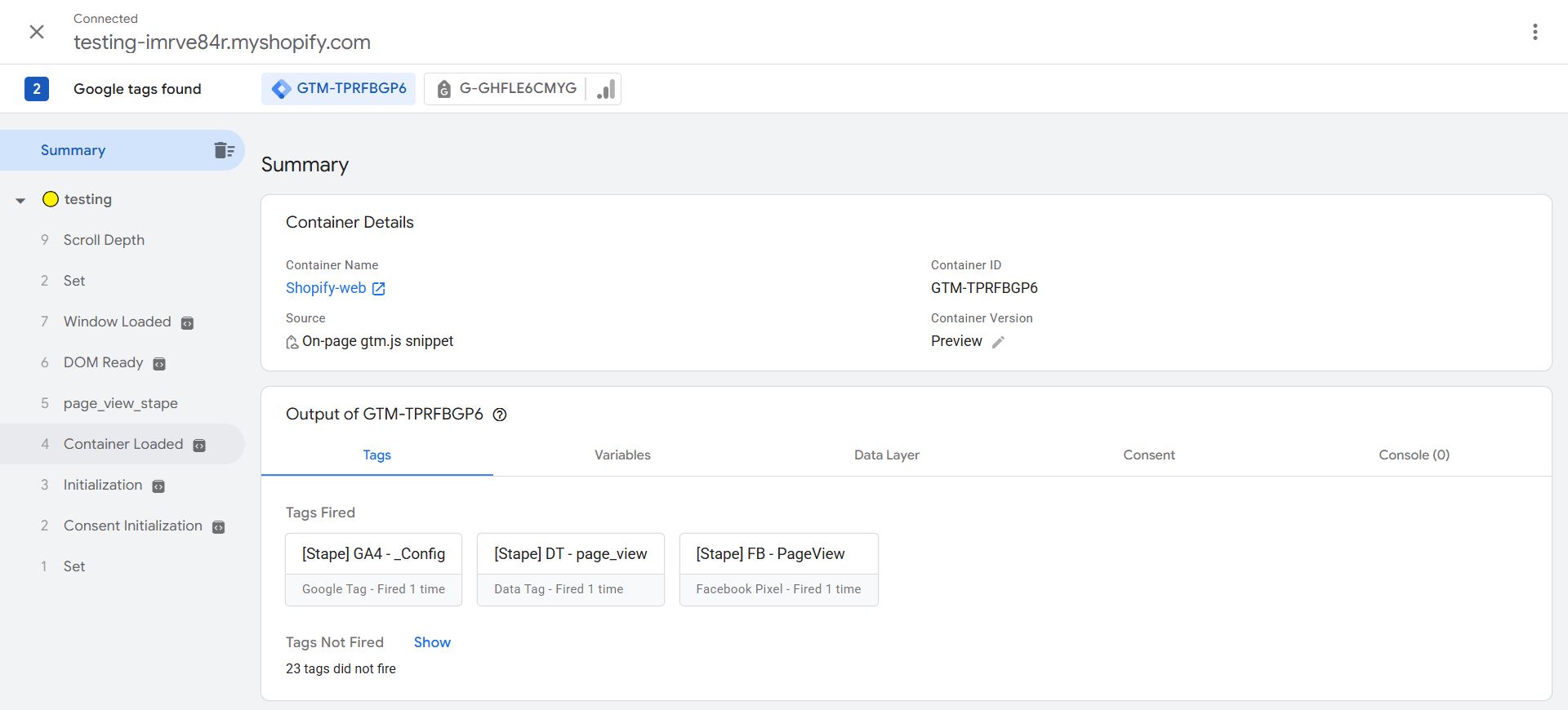The height and width of the screenshot is (710, 1568).
Task: Click the Container ID value GTM-TPRFBGP6
Action: pyautogui.click(x=984, y=288)
